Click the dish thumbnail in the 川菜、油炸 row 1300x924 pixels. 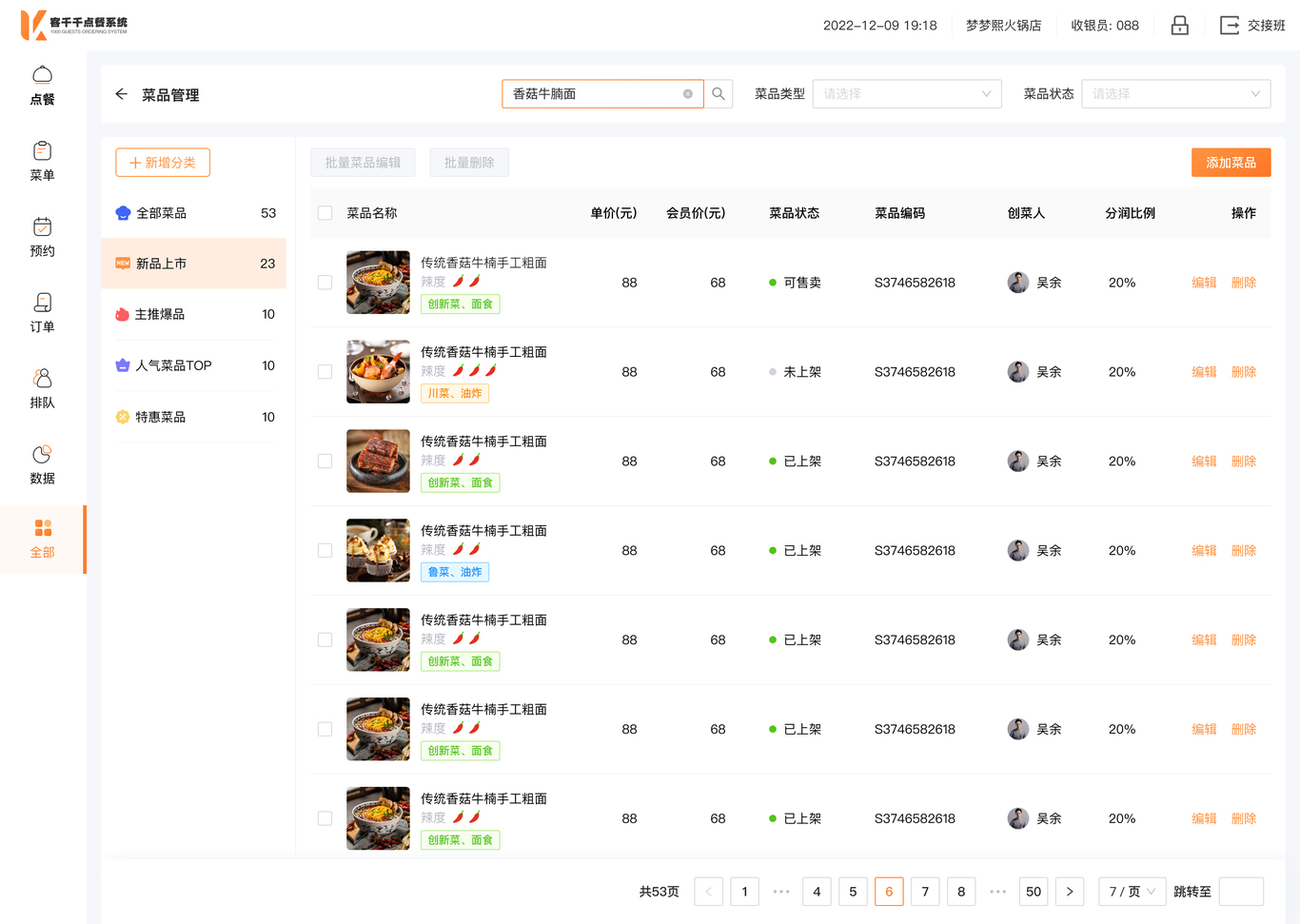(x=379, y=372)
